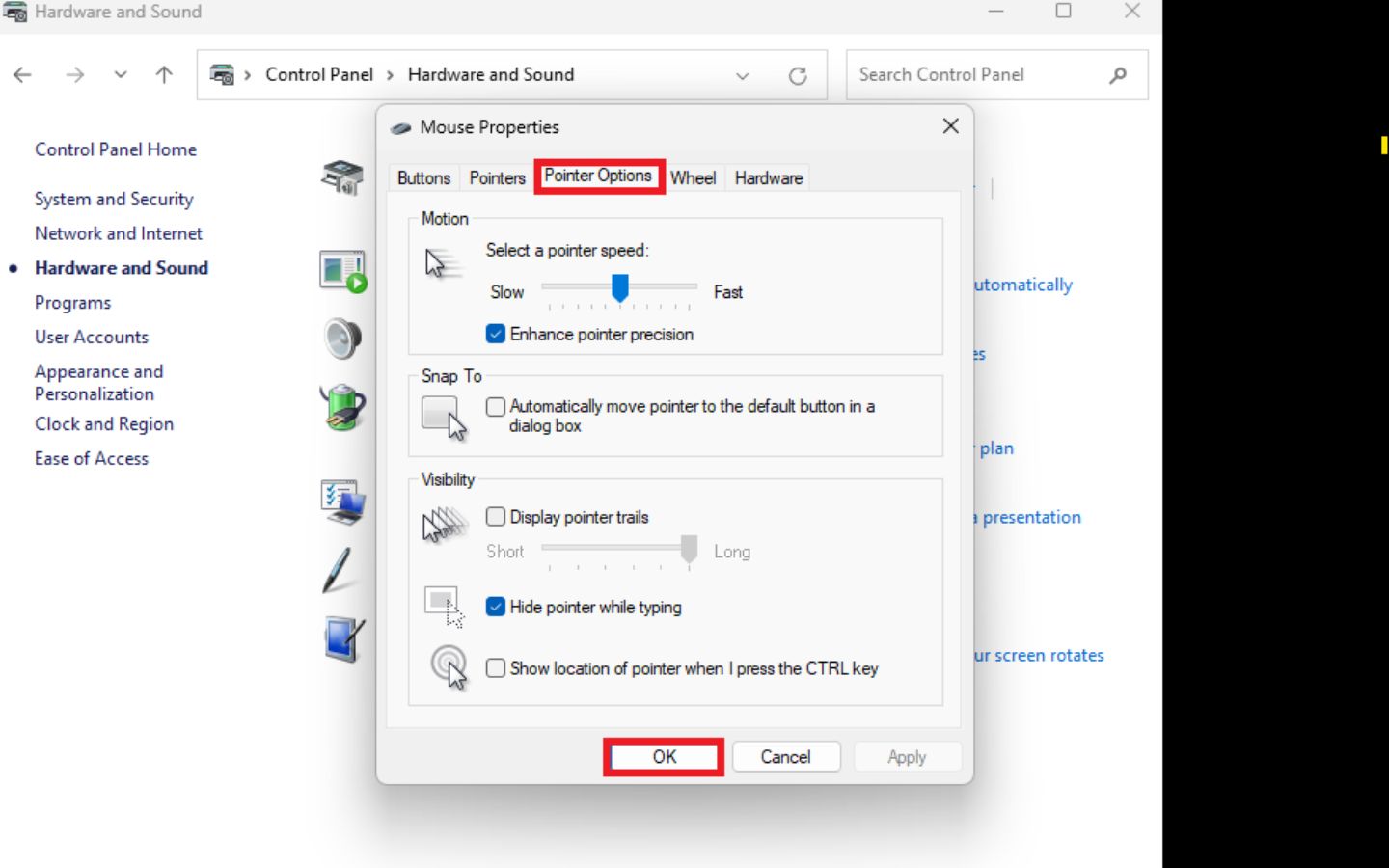This screenshot has height=868, width=1389.
Task: Expand the address bar history dropdown
Action: coord(742,75)
